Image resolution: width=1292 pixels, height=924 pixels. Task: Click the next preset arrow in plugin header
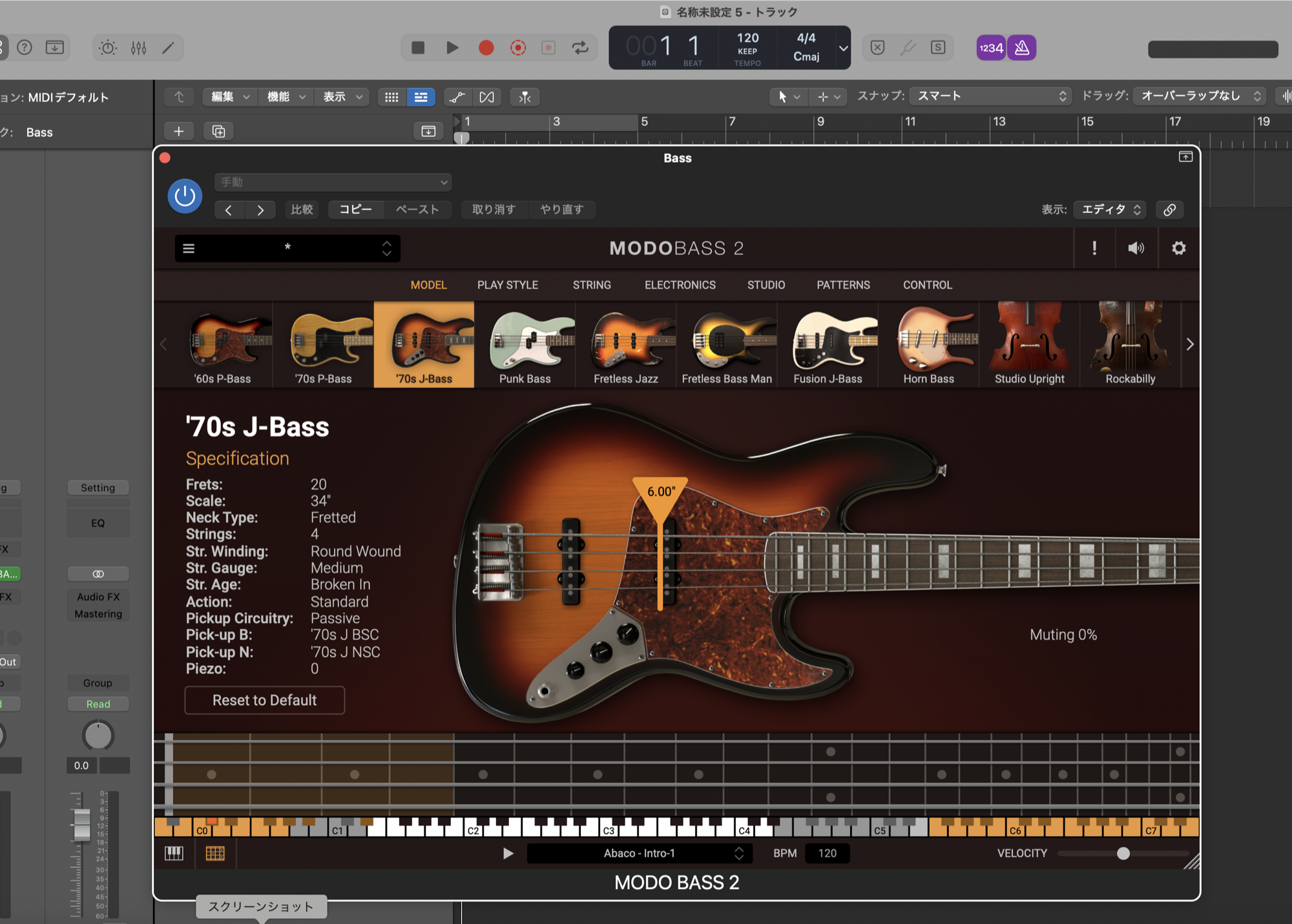pyautogui.click(x=260, y=210)
